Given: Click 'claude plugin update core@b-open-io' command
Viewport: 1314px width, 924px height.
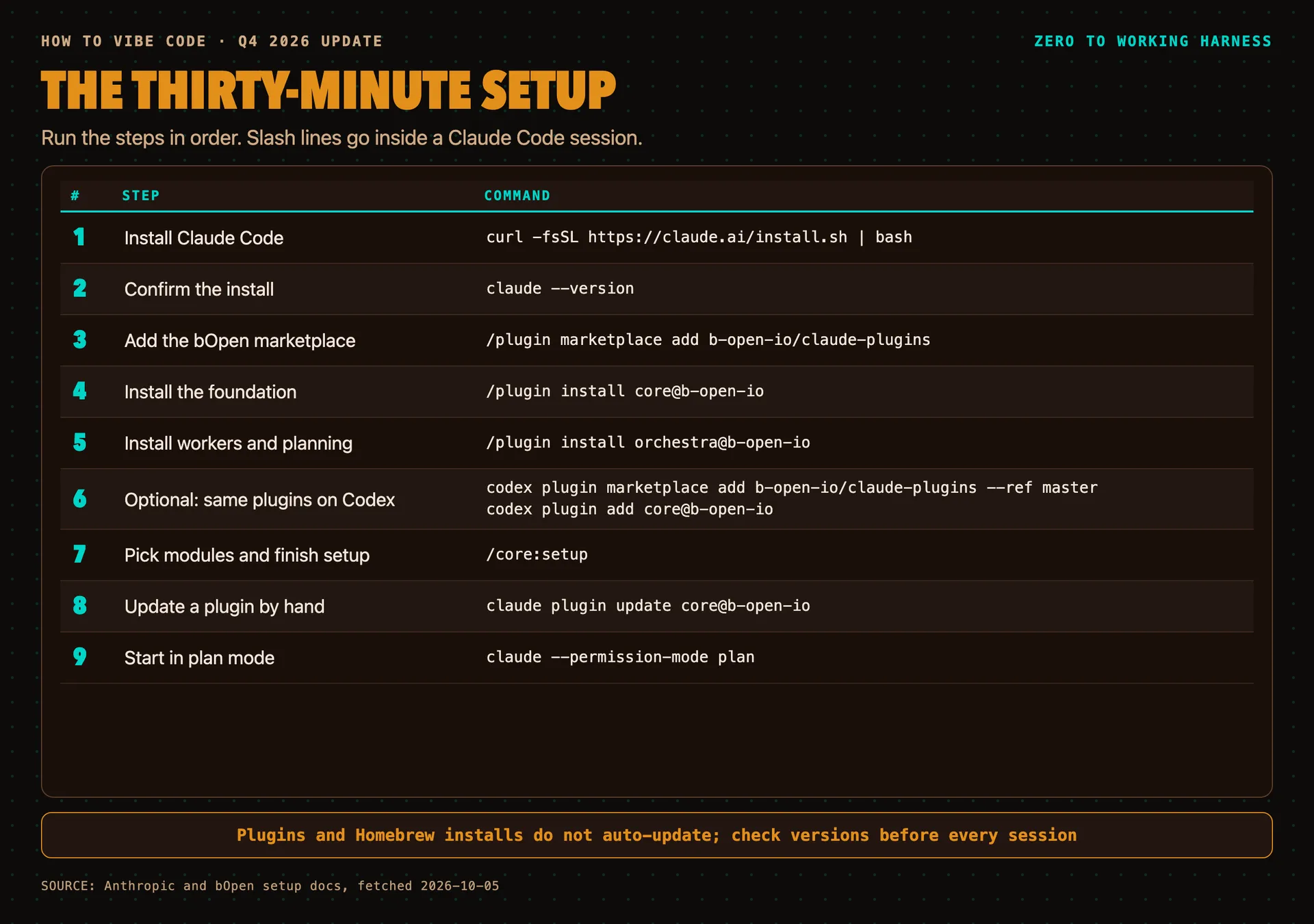Looking at the screenshot, I should (x=648, y=606).
